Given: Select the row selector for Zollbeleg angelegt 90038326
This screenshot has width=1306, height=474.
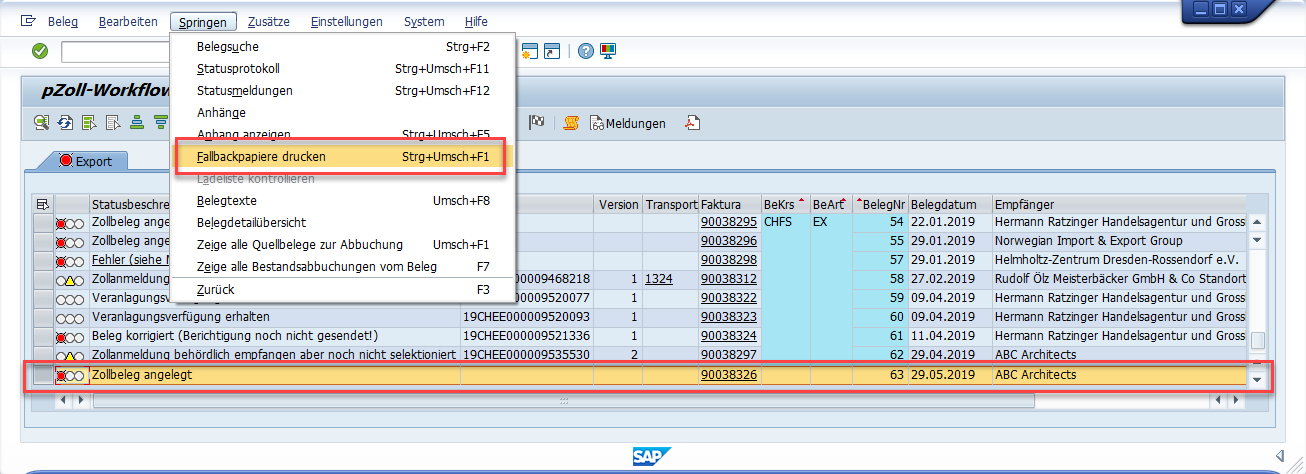Looking at the screenshot, I should 42,376.
